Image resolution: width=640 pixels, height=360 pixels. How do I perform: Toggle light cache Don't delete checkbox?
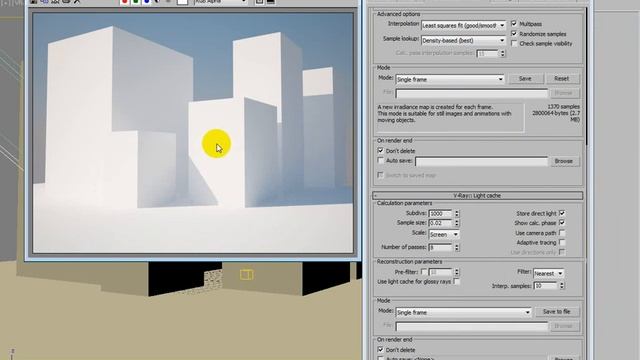click(380, 350)
